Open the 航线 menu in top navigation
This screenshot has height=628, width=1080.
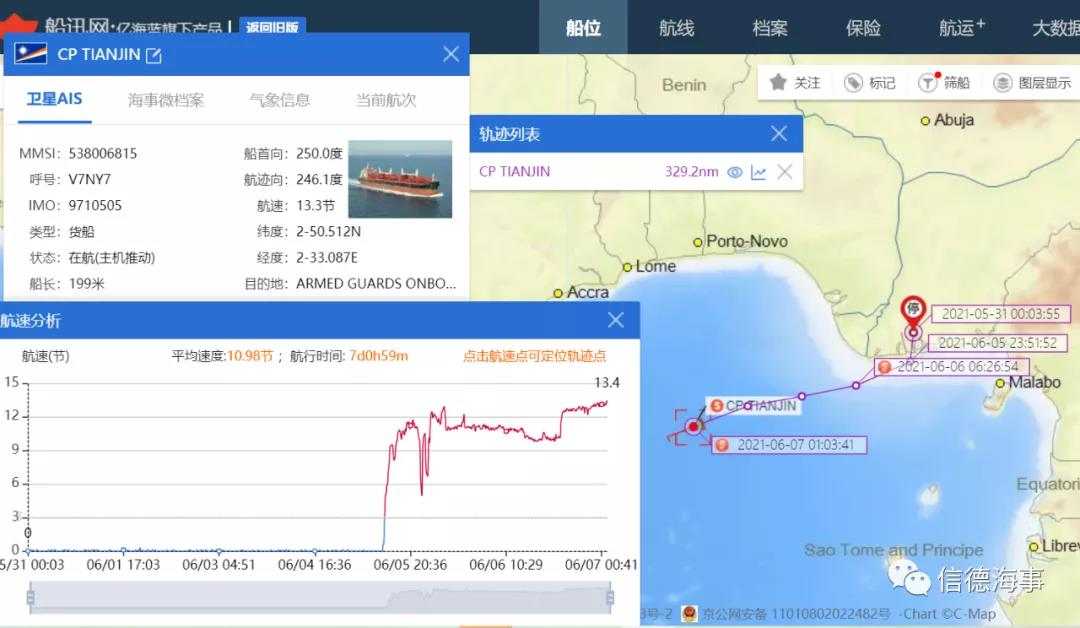(x=676, y=28)
